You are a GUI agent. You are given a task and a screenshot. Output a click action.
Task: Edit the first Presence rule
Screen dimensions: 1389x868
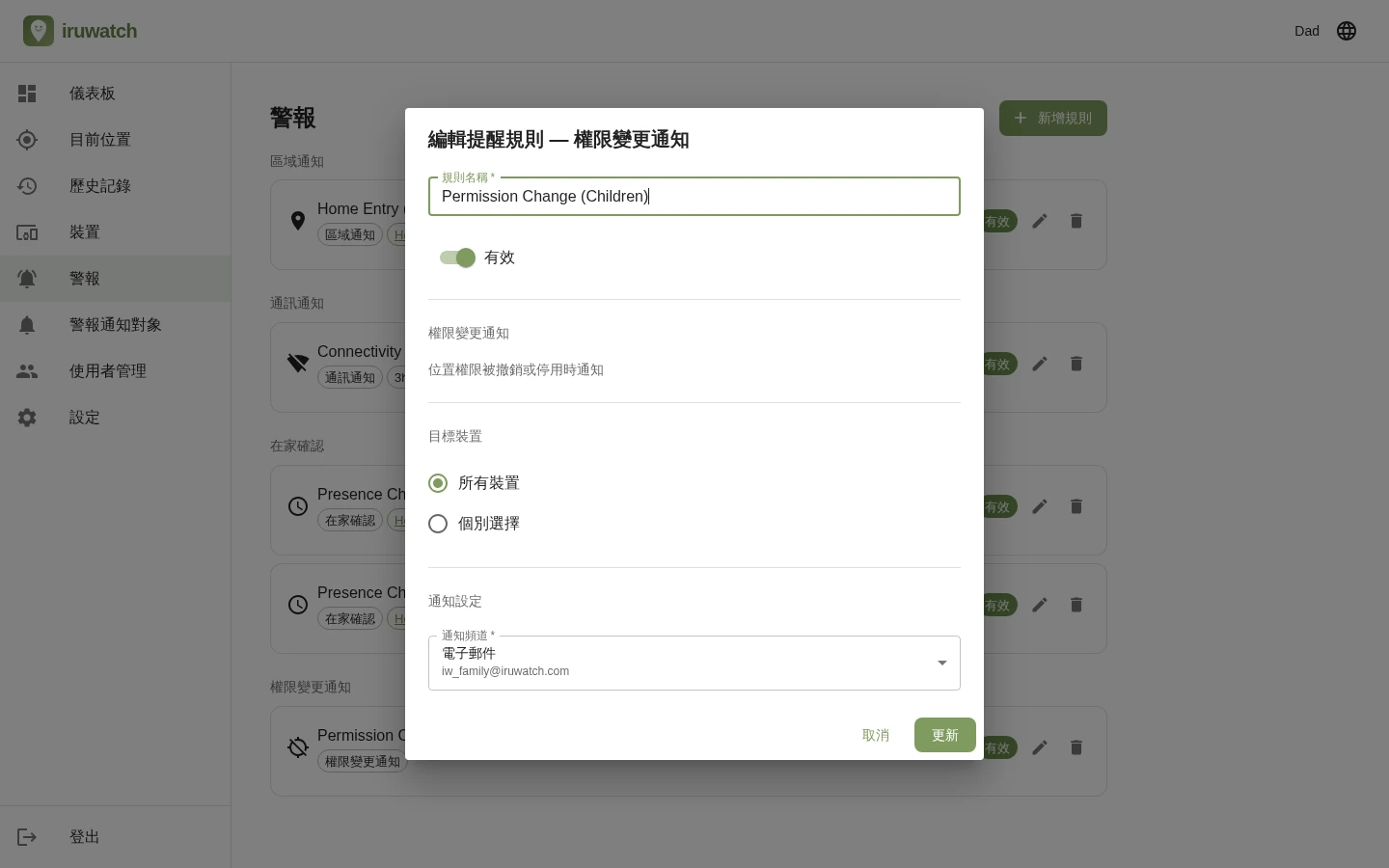click(1040, 506)
